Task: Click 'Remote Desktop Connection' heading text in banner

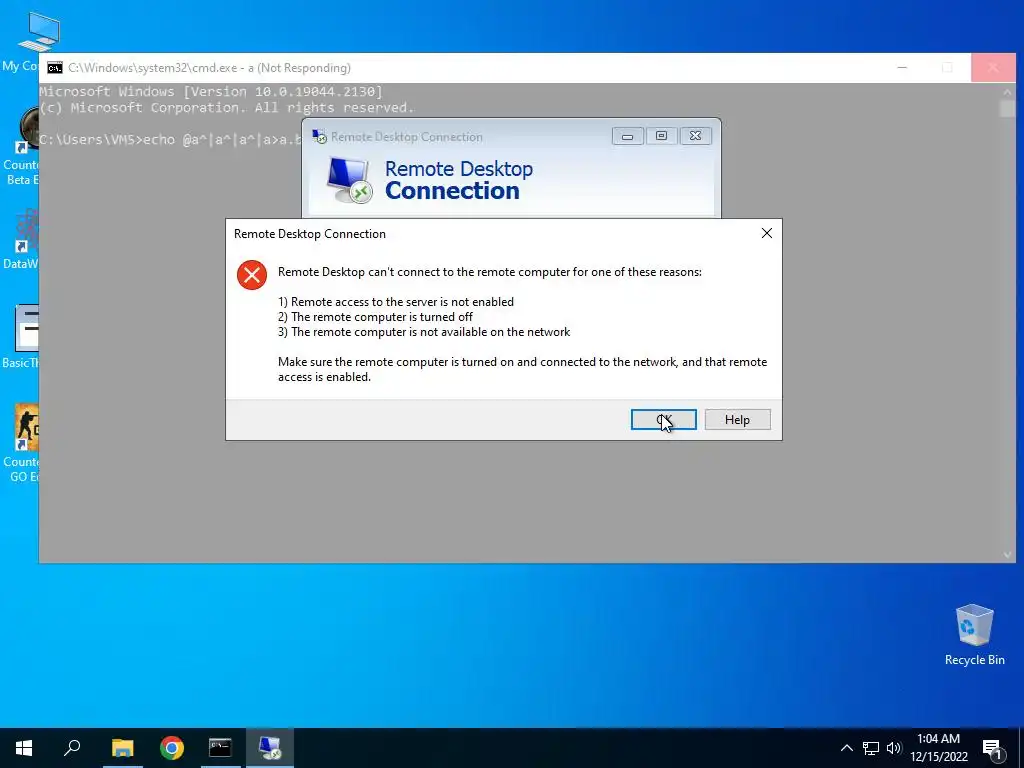Action: point(458,180)
